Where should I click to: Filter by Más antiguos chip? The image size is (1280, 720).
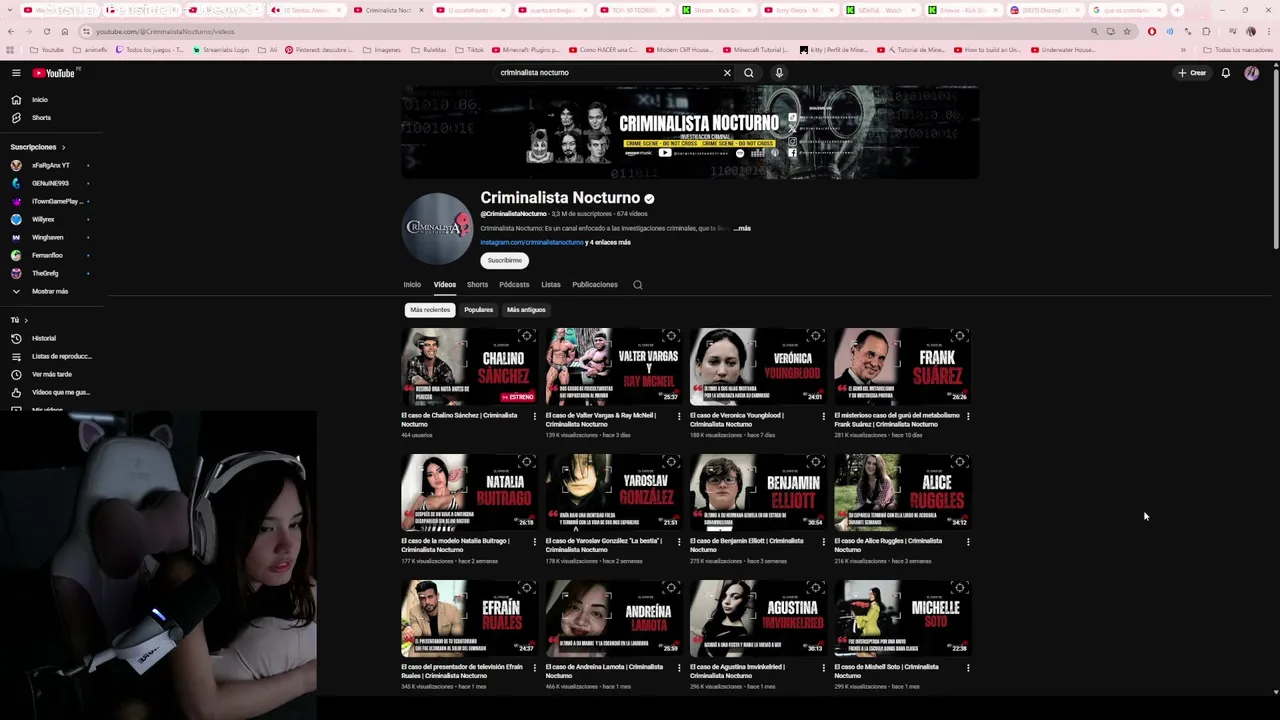click(x=526, y=310)
